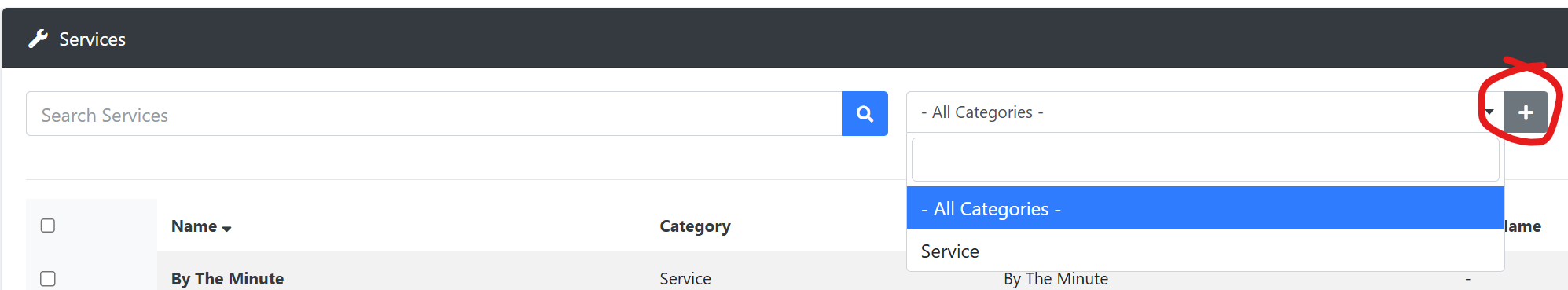The image size is (1568, 290).
Task: Toggle the select-all checkbox in table header
Action: tap(48, 226)
